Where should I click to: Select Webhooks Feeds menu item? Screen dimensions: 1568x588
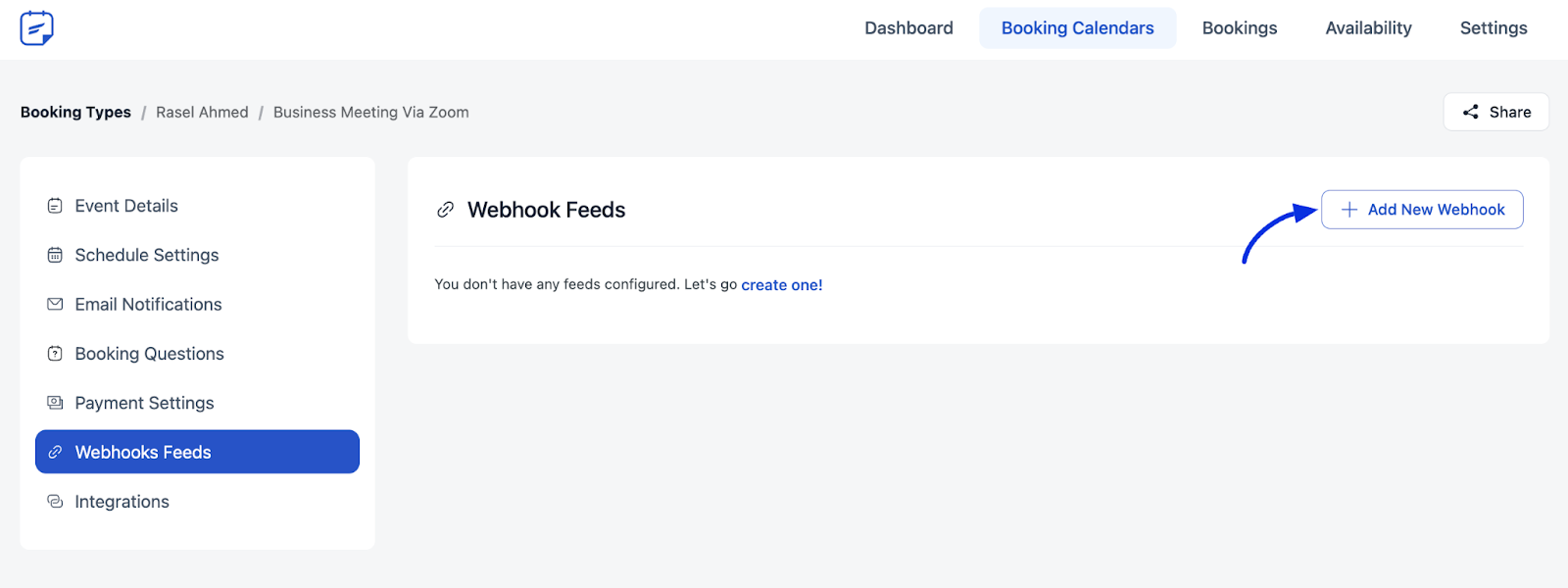[197, 452]
